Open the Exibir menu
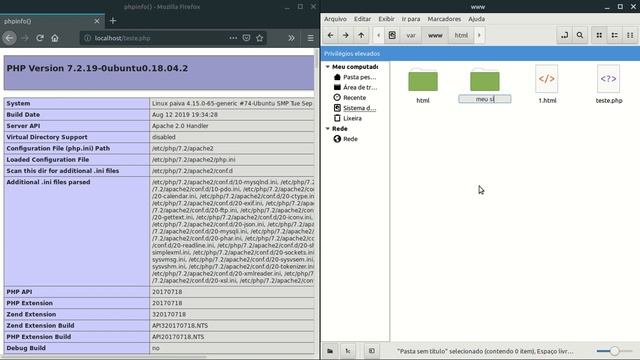640x360 pixels. [386, 19]
